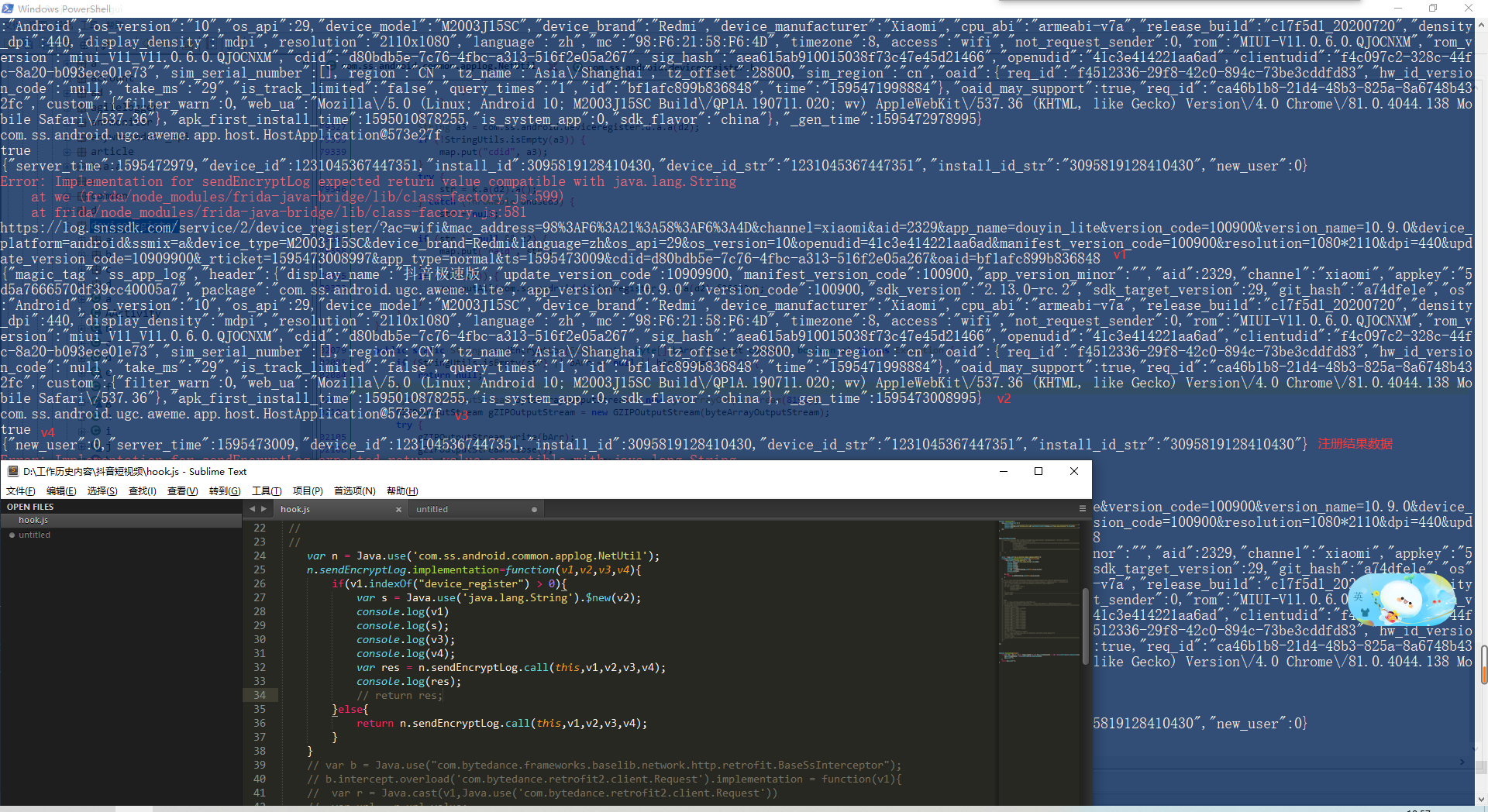Click the first HostApplication@573e27f output line
The height and width of the screenshot is (812, 1488).
point(221,136)
